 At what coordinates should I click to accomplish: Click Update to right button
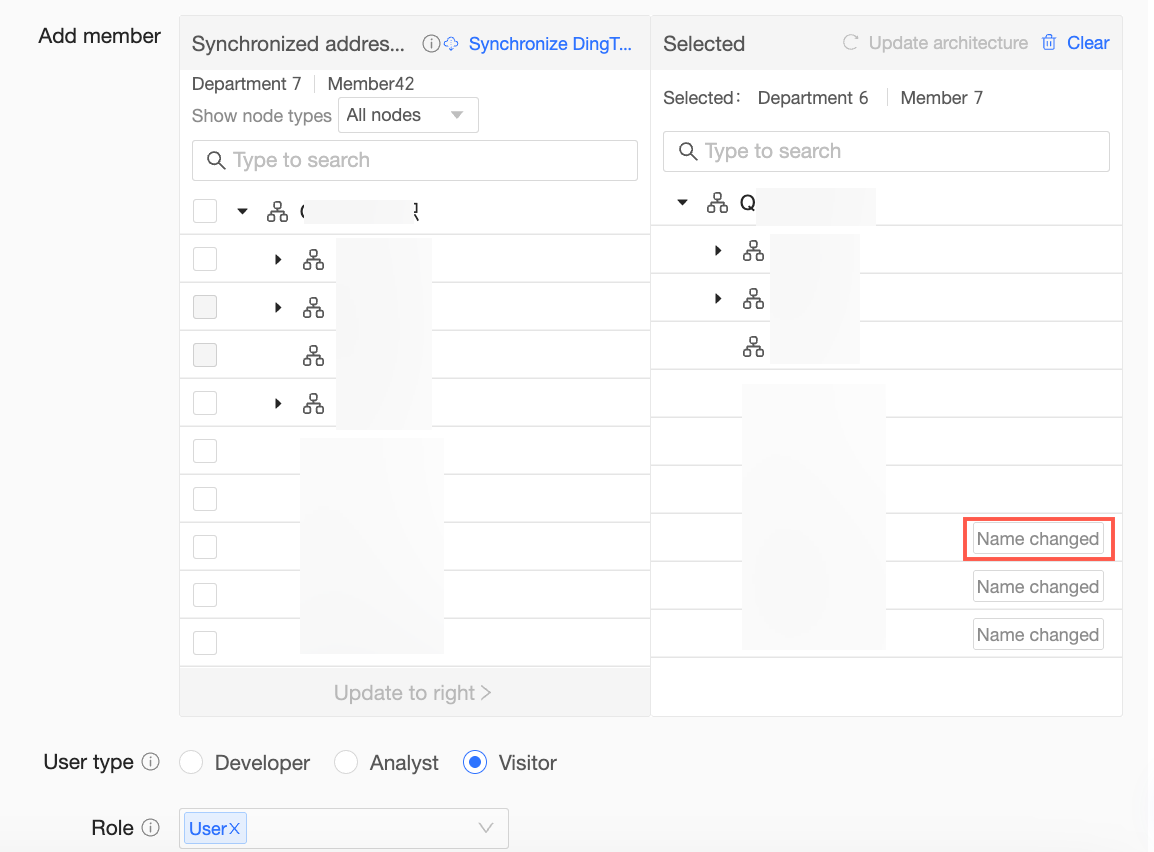[x=413, y=693]
